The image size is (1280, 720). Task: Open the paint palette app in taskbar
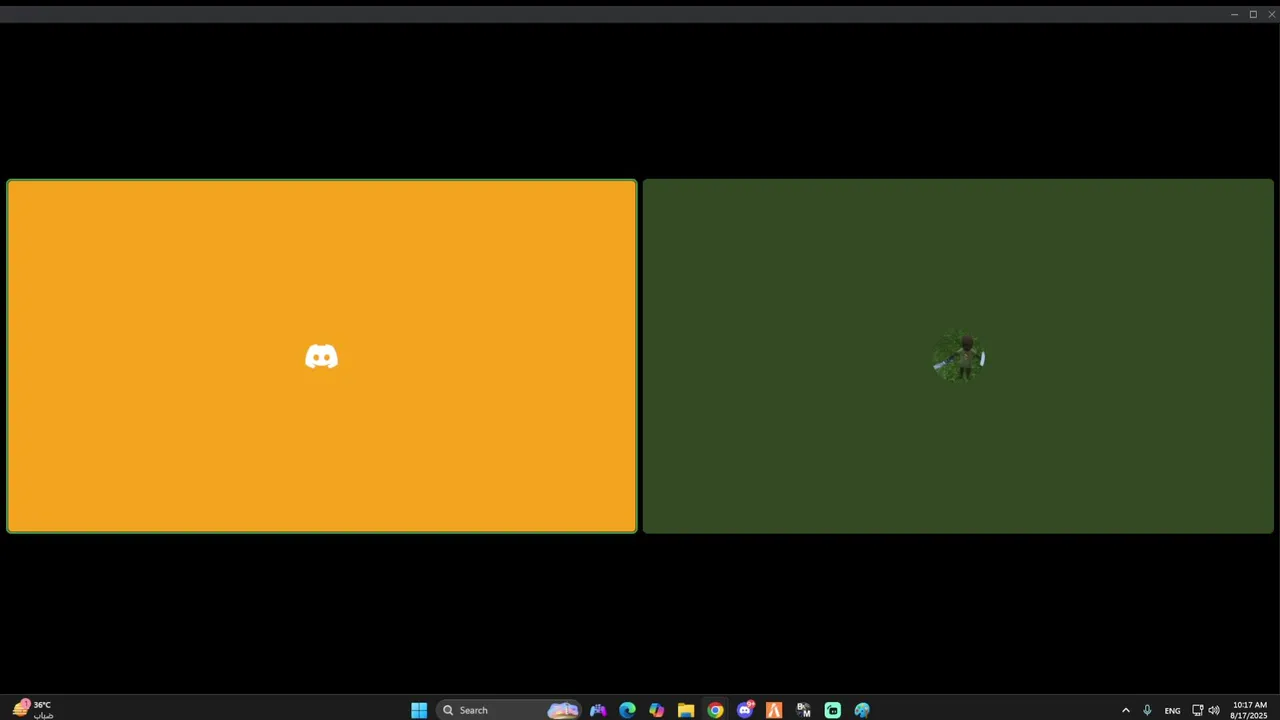tap(862, 710)
